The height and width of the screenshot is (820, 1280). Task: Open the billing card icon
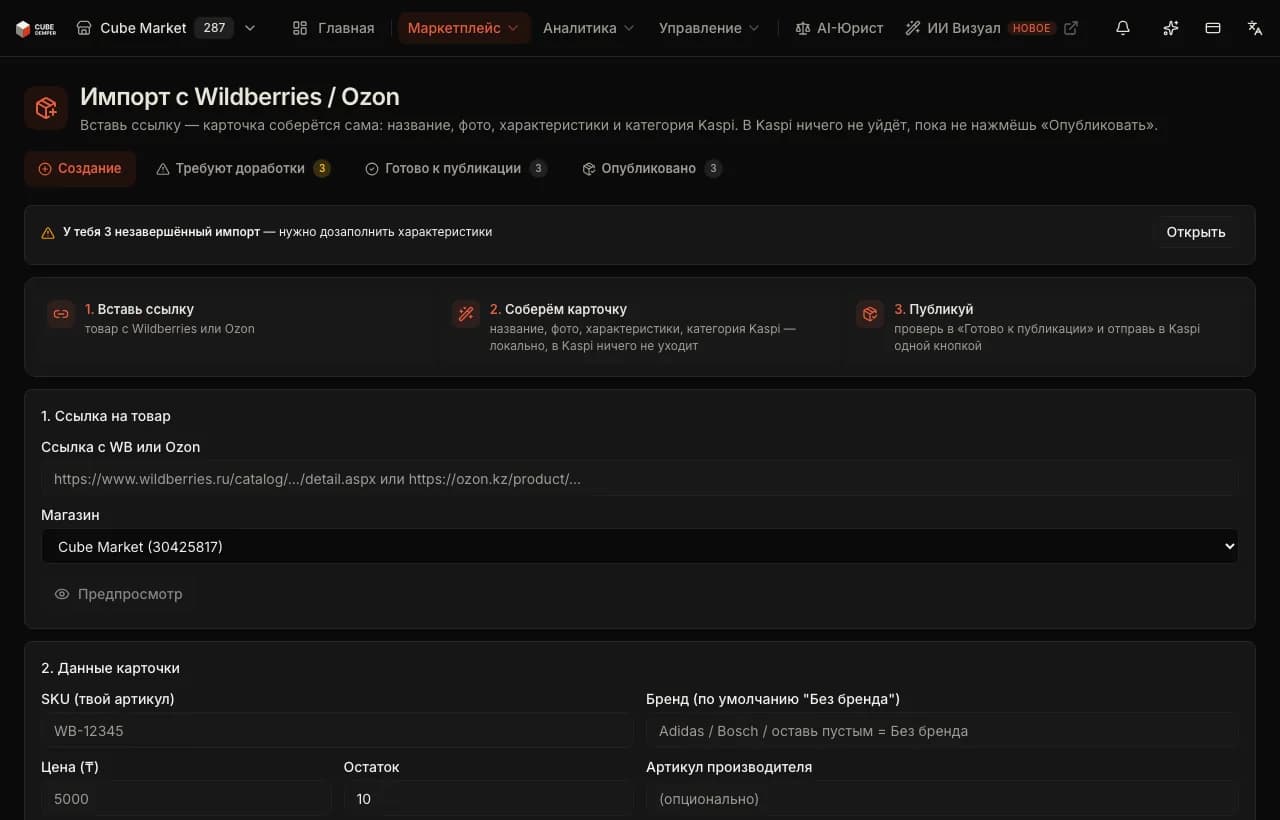coord(1213,28)
